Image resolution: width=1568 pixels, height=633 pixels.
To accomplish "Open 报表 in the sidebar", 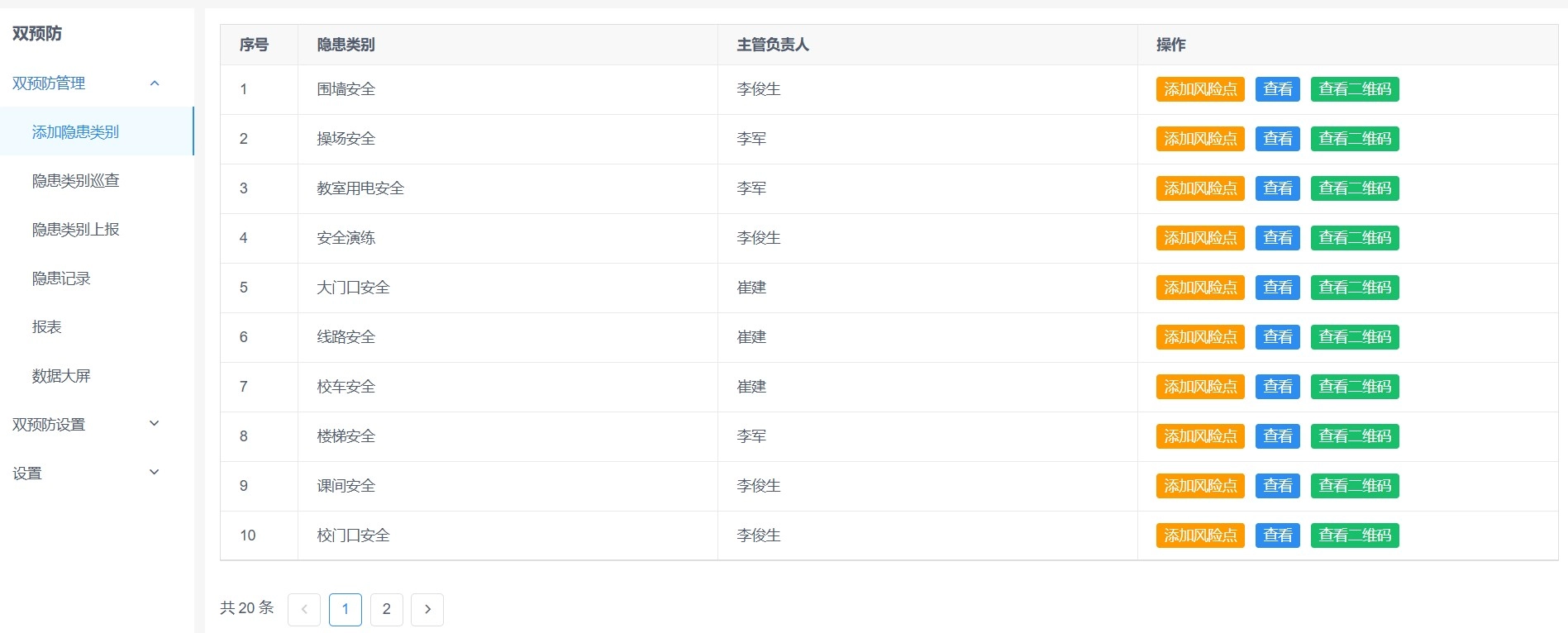I will (47, 327).
